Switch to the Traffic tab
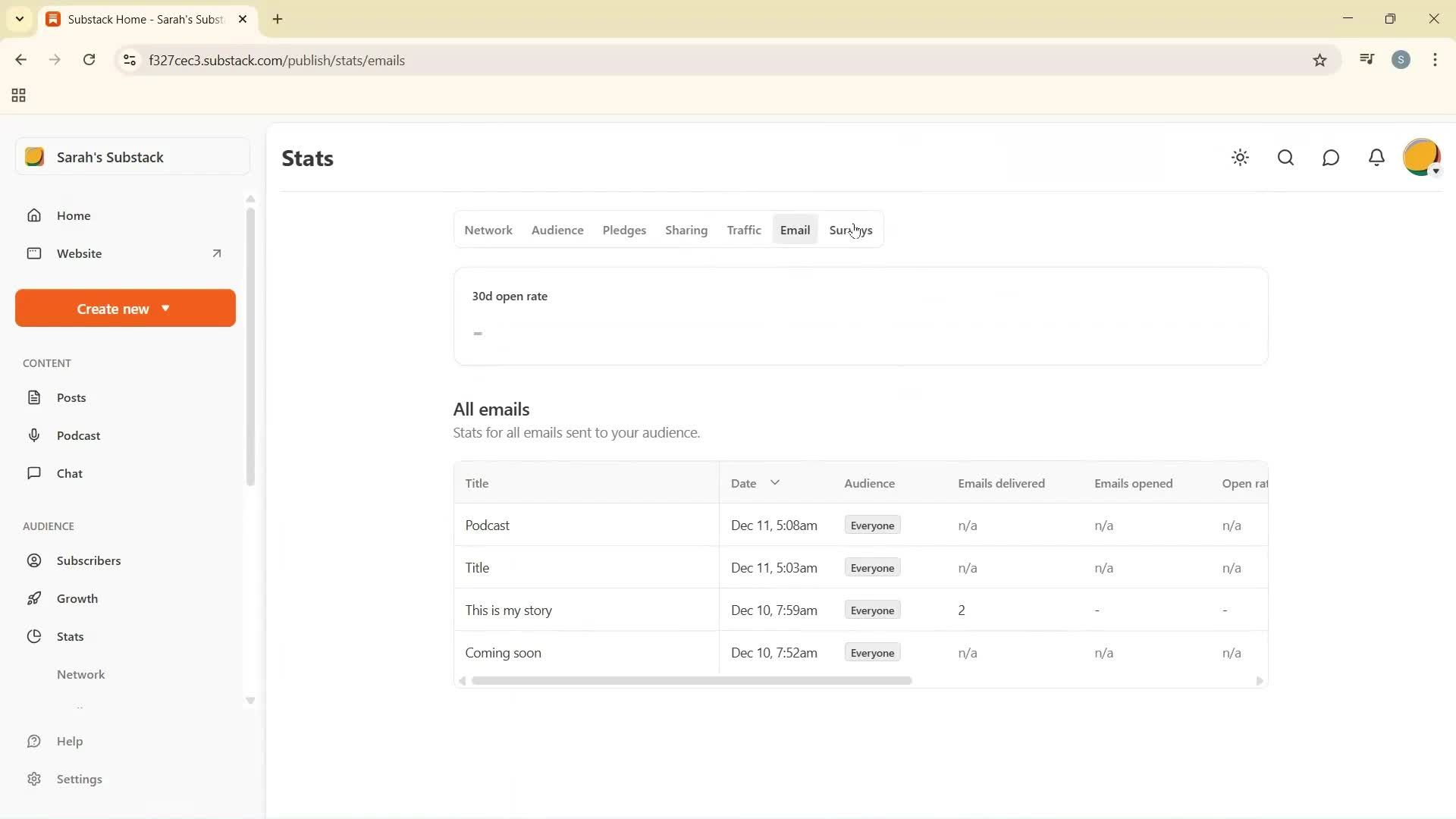Viewport: 1456px width, 819px height. point(743,230)
